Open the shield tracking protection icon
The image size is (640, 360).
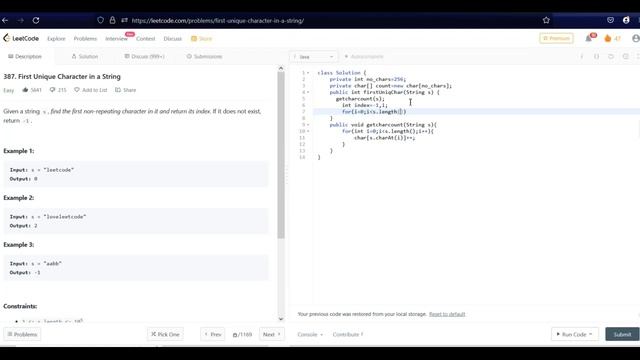100,20
